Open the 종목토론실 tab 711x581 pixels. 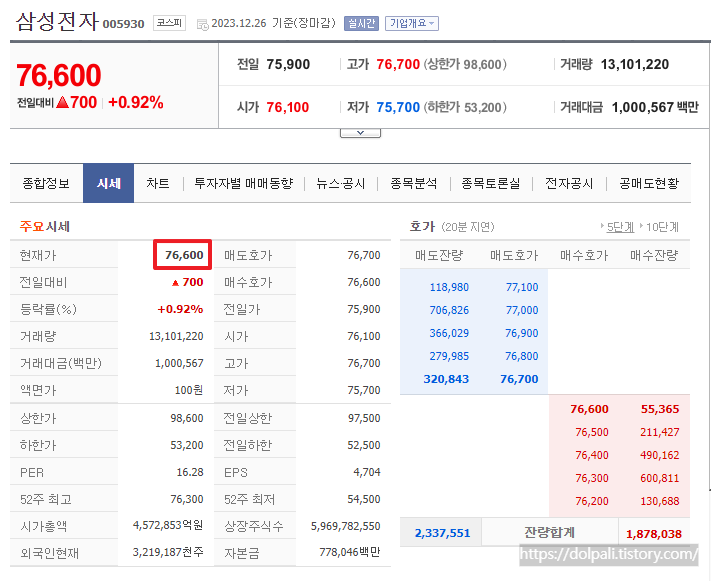pyautogui.click(x=491, y=183)
